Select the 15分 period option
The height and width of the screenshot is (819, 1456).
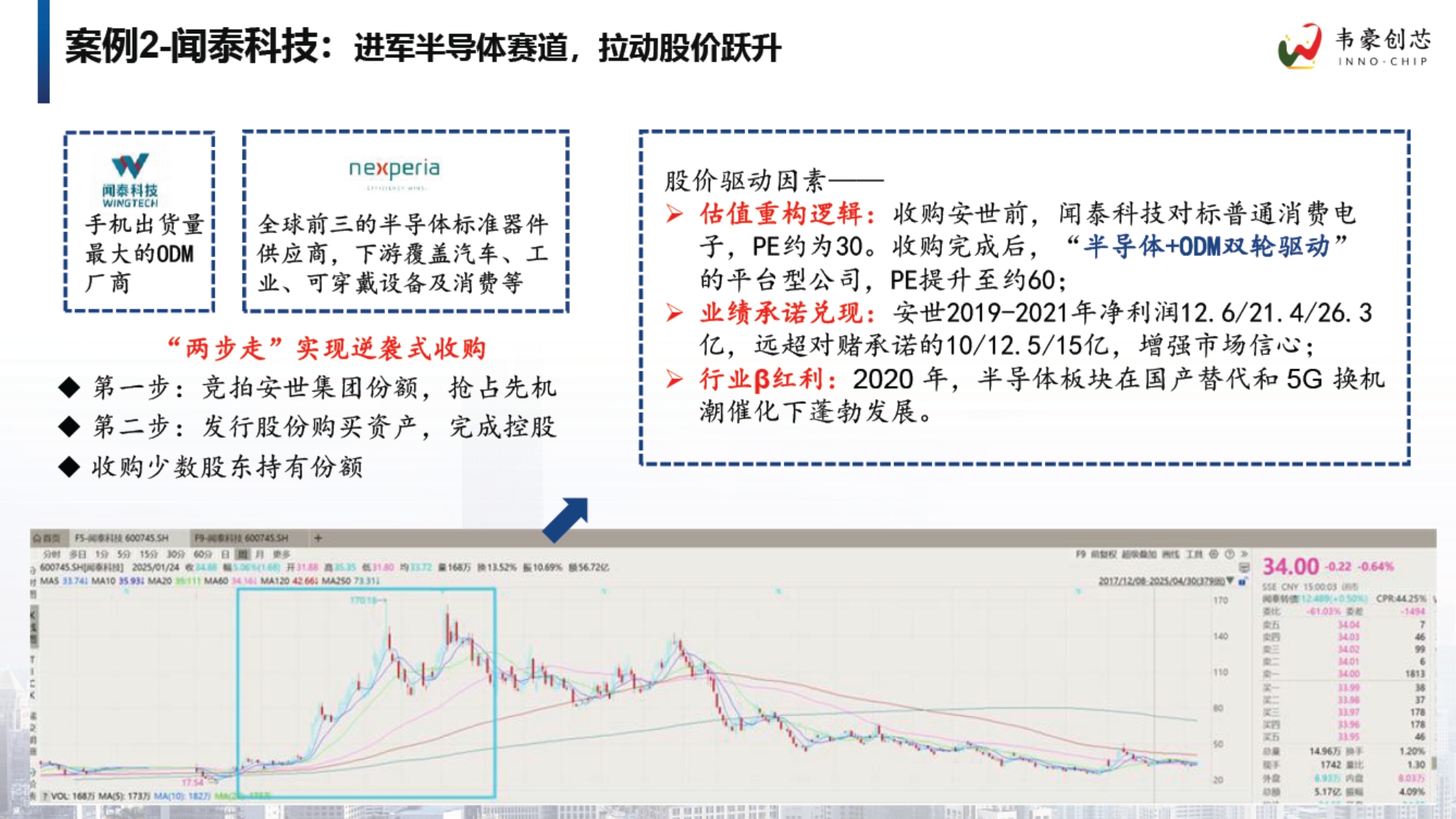click(x=149, y=554)
